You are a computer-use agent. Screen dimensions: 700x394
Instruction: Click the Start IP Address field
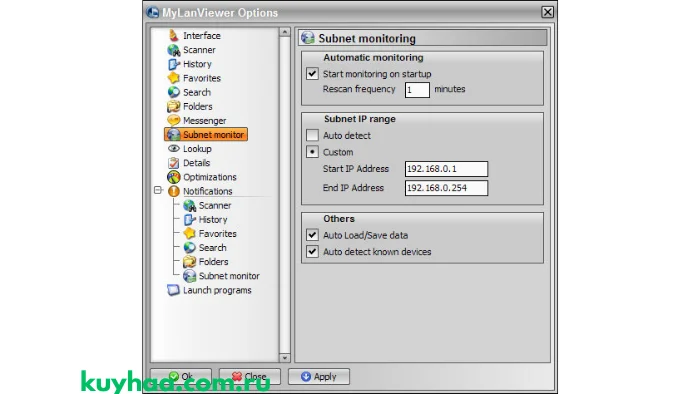tap(446, 169)
